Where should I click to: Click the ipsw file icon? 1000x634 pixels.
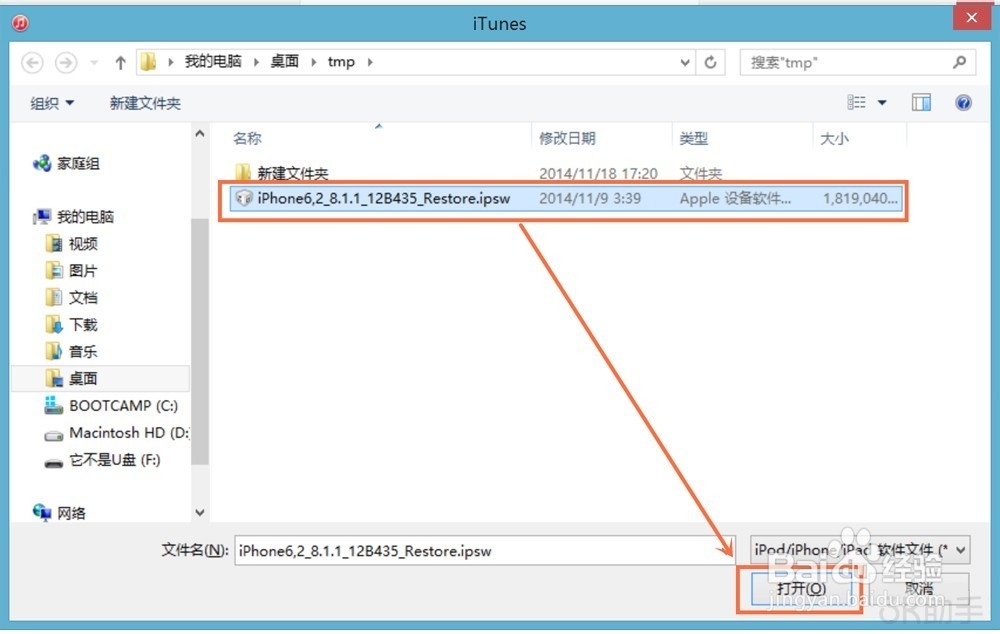244,198
